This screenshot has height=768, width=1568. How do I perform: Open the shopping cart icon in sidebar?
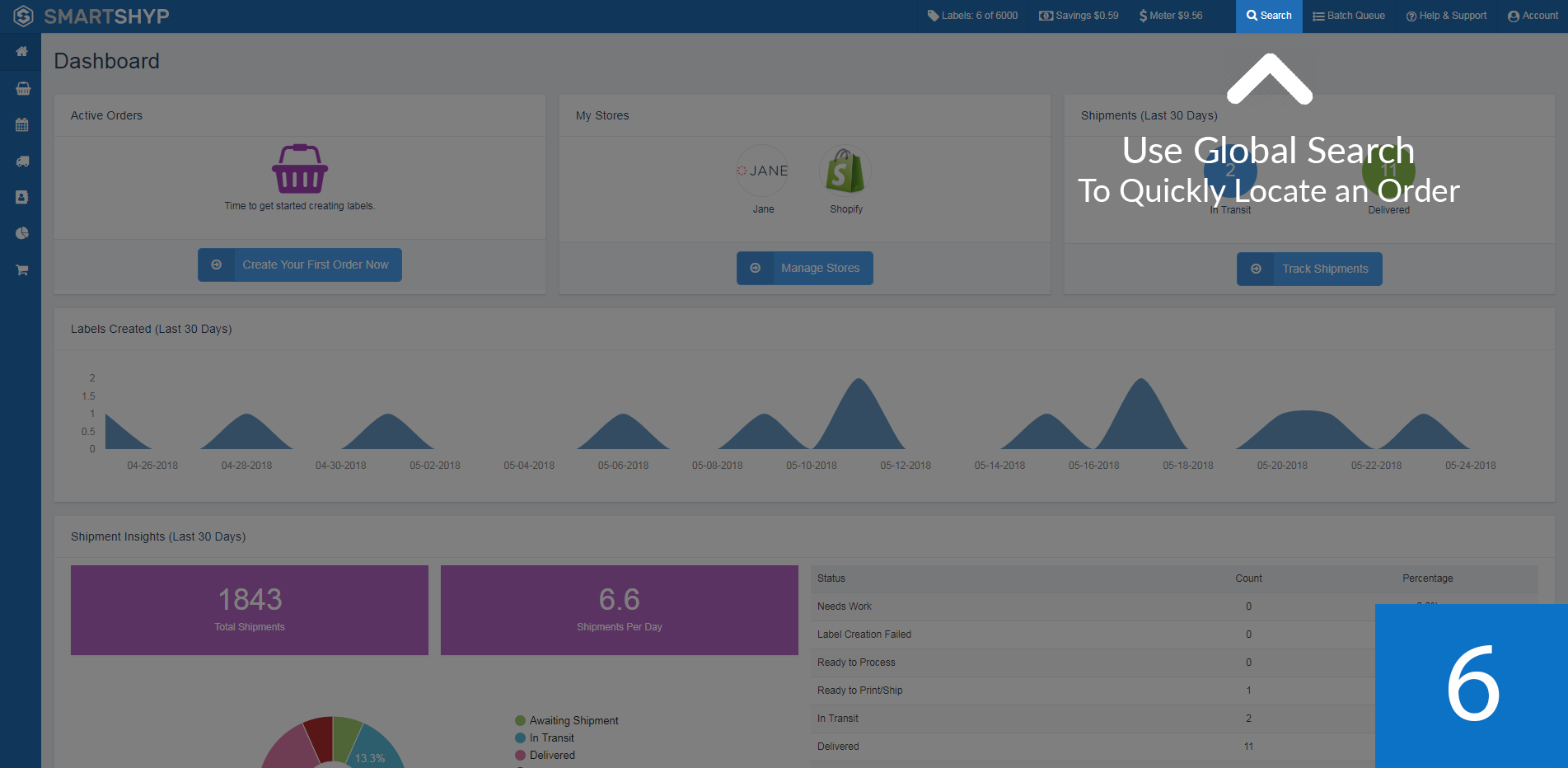pos(22,270)
